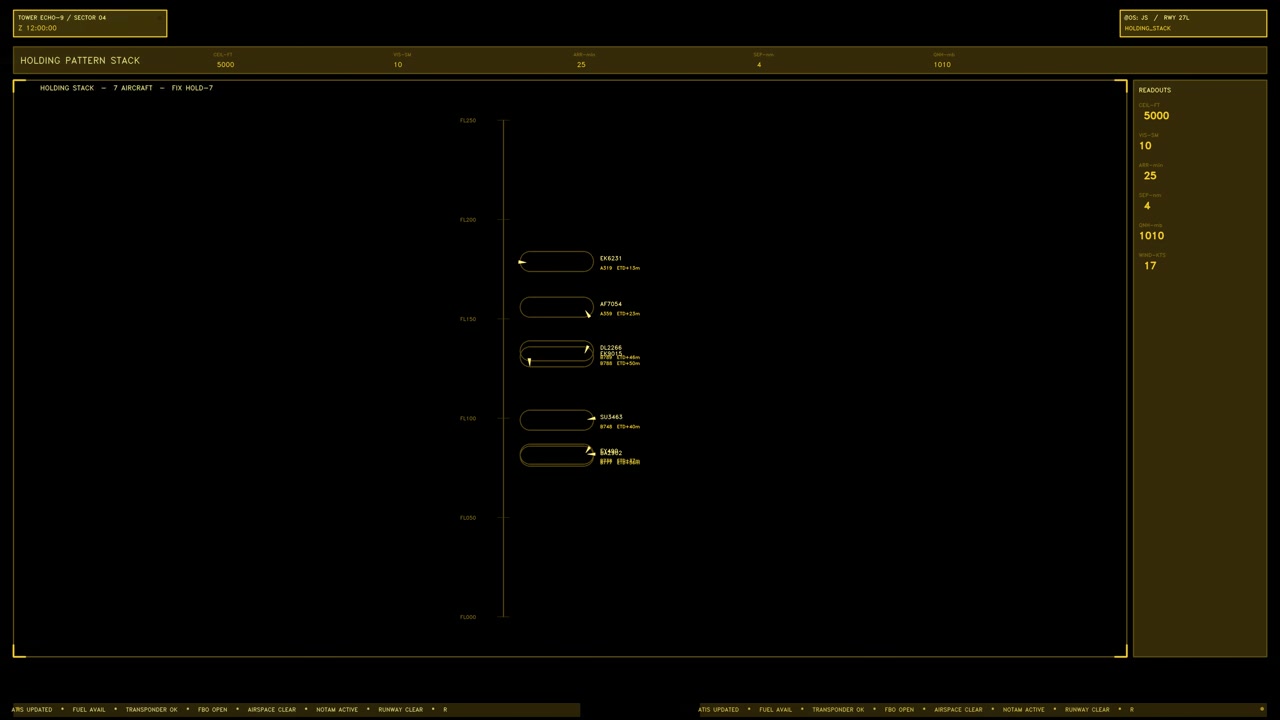Select separation value 4 in Readouts panel
The height and width of the screenshot is (720, 1280).
(1147, 206)
